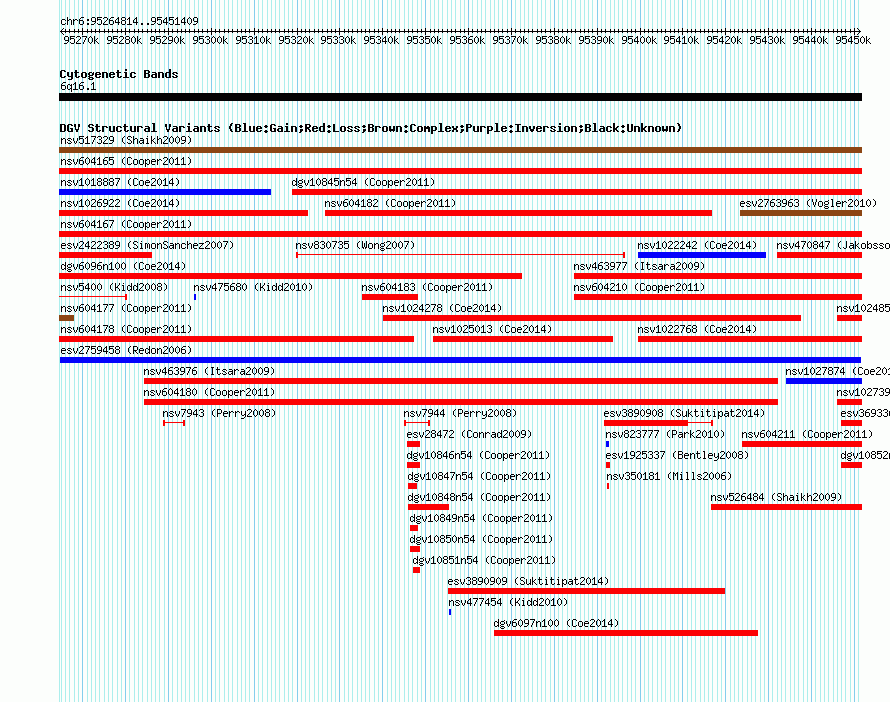The width and height of the screenshot is (890, 702).
Task: Click the DGV Structural Variants track title
Action: point(371,128)
